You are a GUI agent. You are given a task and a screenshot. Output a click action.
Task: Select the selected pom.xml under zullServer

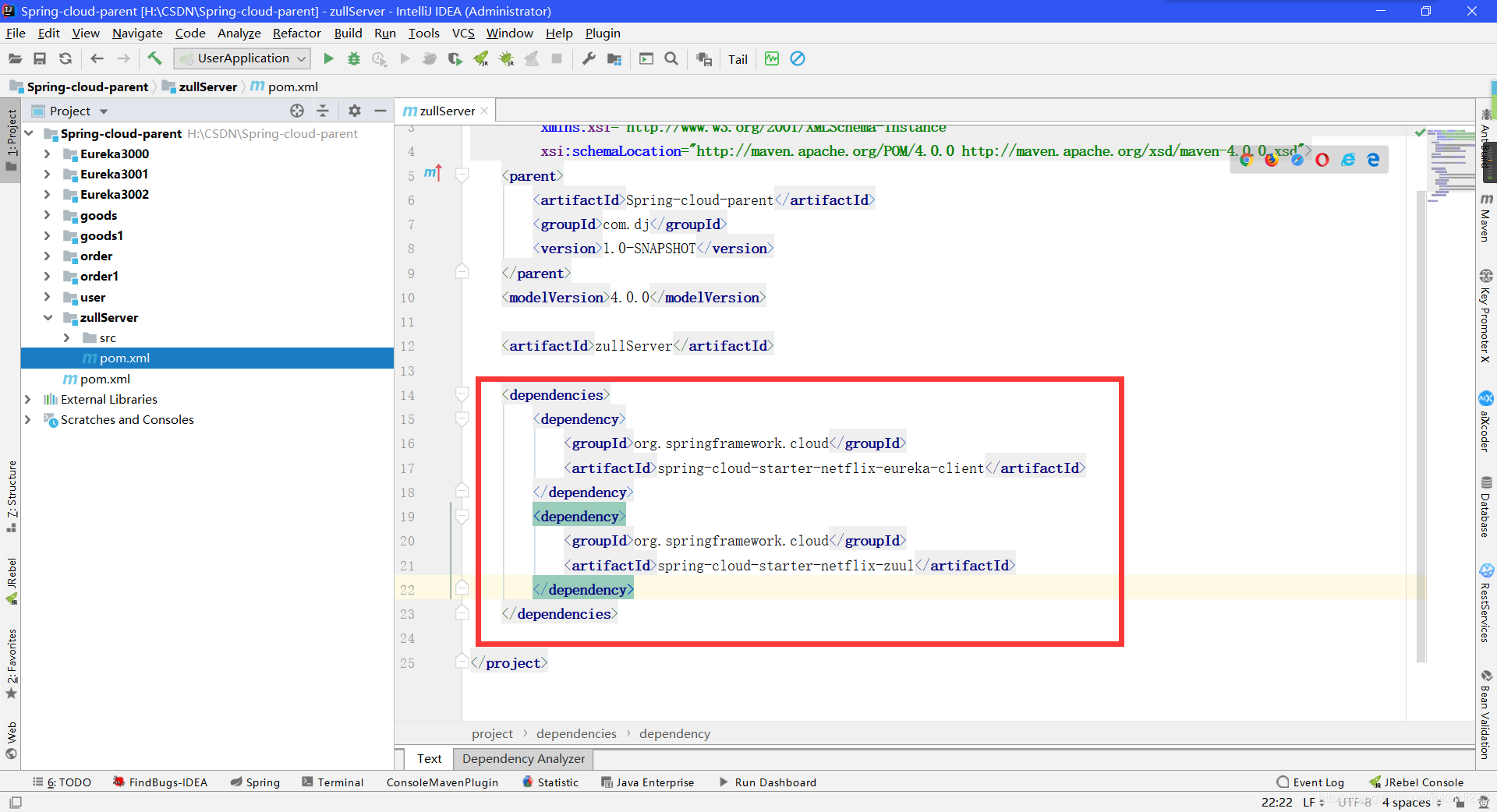pos(207,358)
